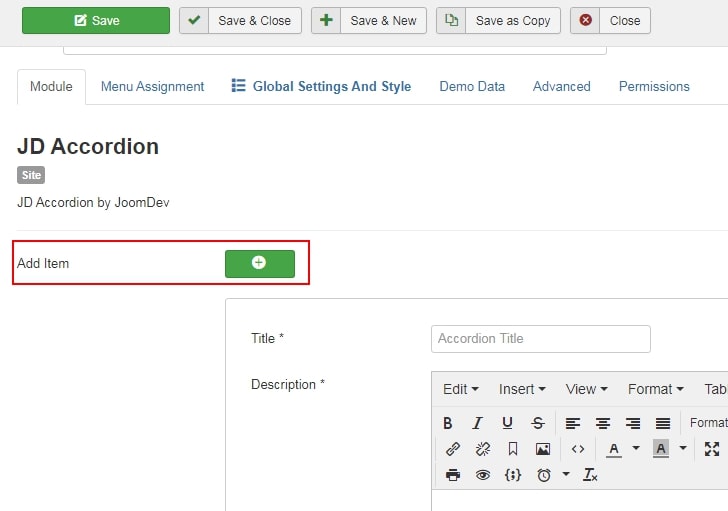Click Save & New button

pyautogui.click(x=369, y=20)
